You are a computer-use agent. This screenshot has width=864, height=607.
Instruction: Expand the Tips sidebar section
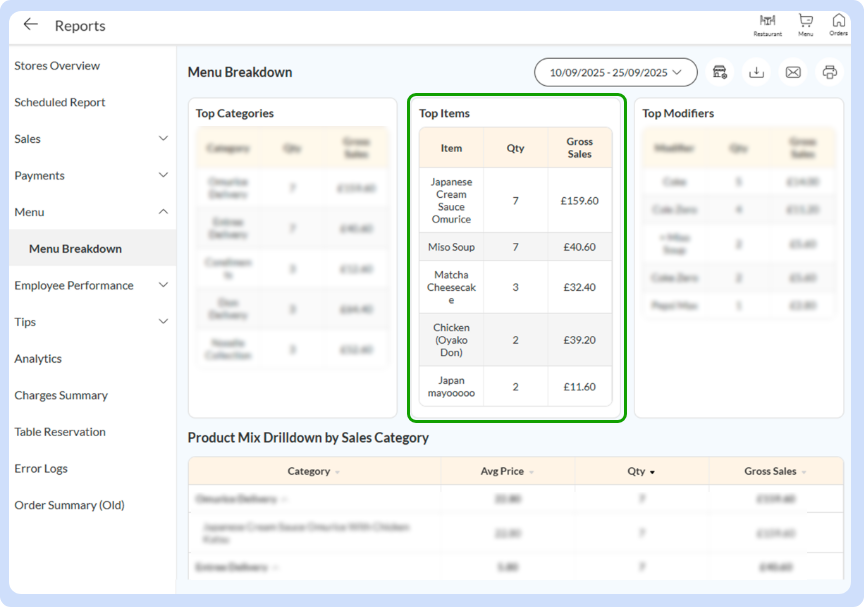pyautogui.click(x=163, y=322)
